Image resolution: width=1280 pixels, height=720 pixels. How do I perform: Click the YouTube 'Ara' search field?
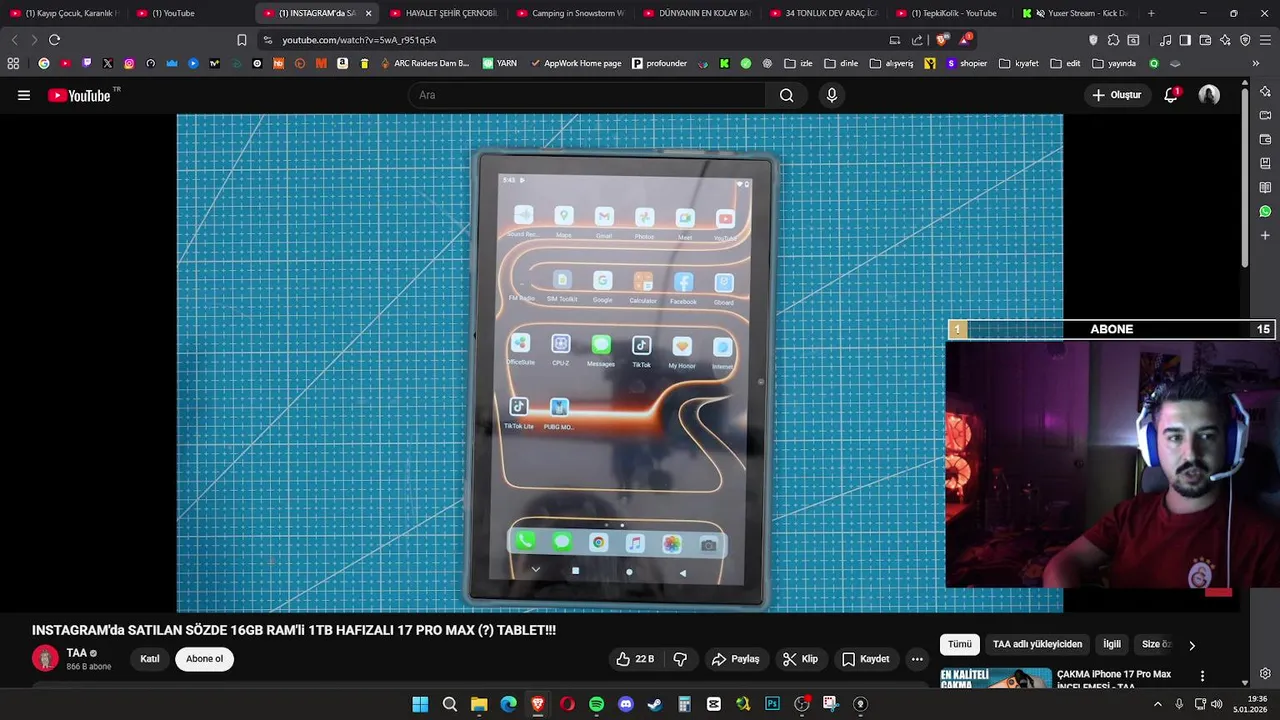pyautogui.click(x=587, y=95)
